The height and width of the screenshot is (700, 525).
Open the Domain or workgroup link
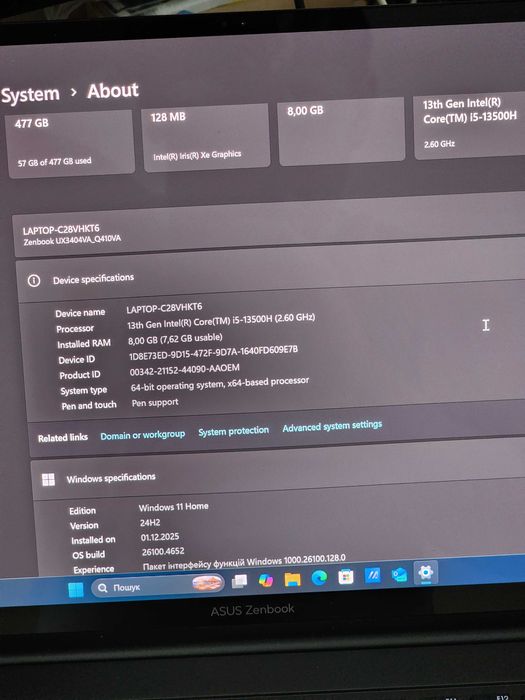142,435
